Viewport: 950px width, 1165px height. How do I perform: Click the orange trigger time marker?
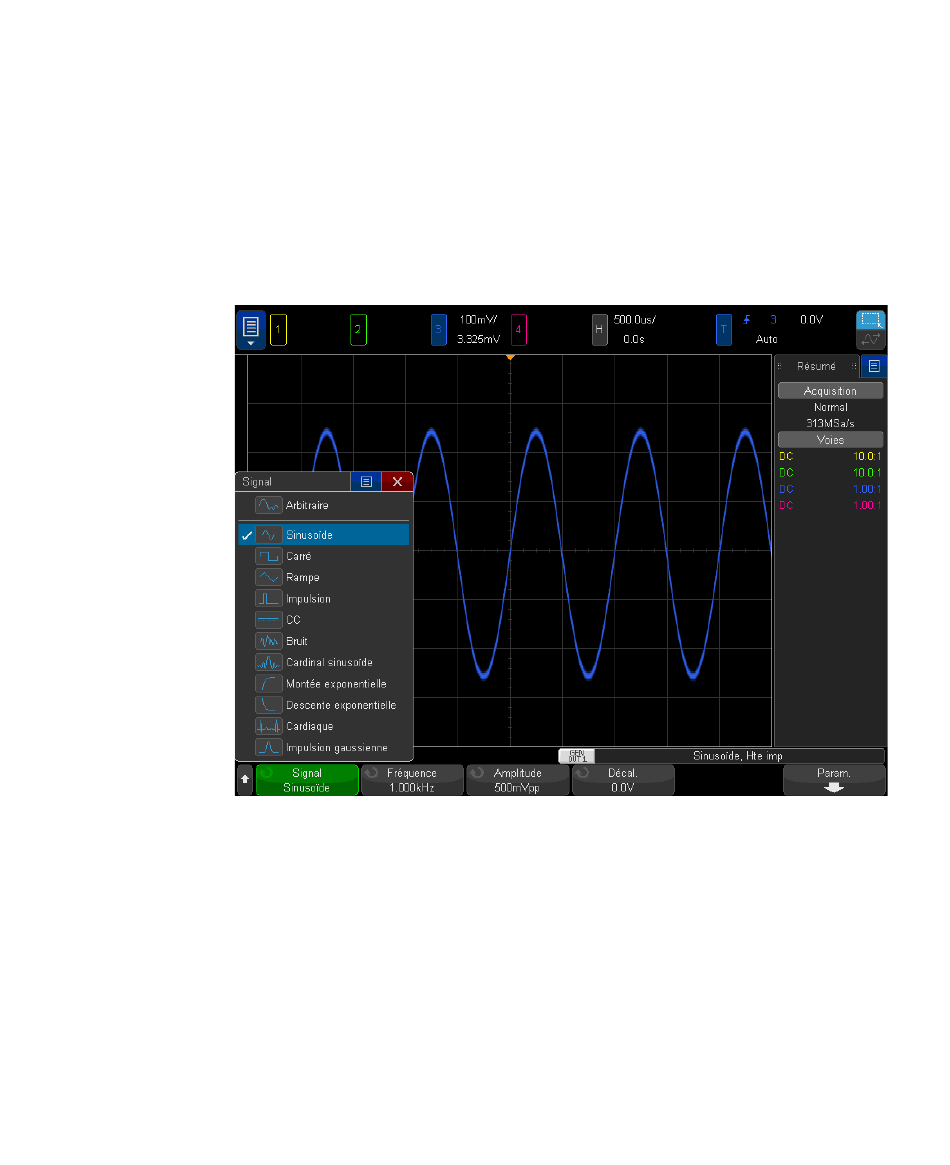click(x=510, y=357)
